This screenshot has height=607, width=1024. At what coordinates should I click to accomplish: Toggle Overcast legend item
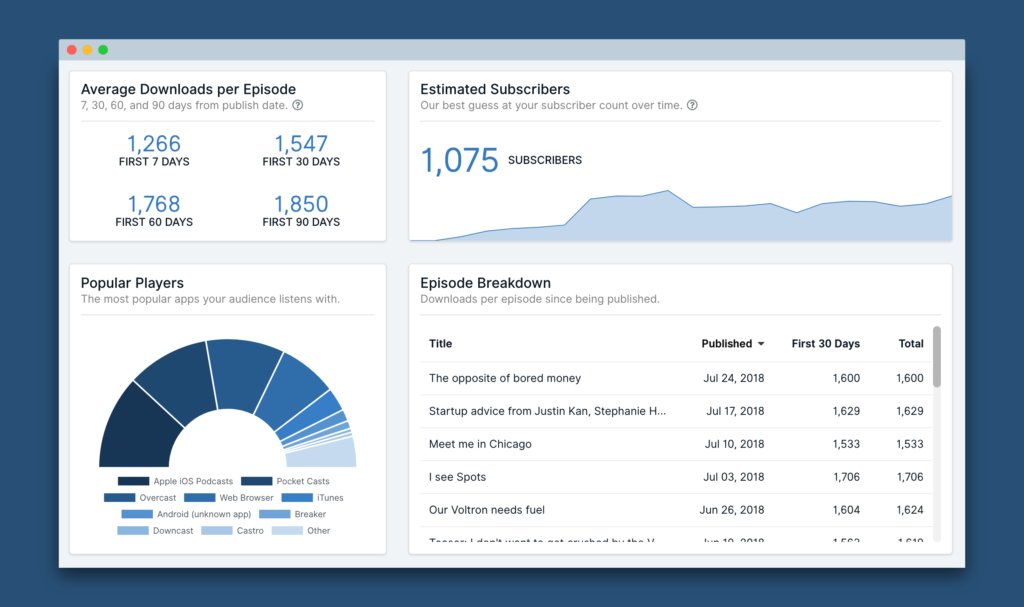coord(140,498)
